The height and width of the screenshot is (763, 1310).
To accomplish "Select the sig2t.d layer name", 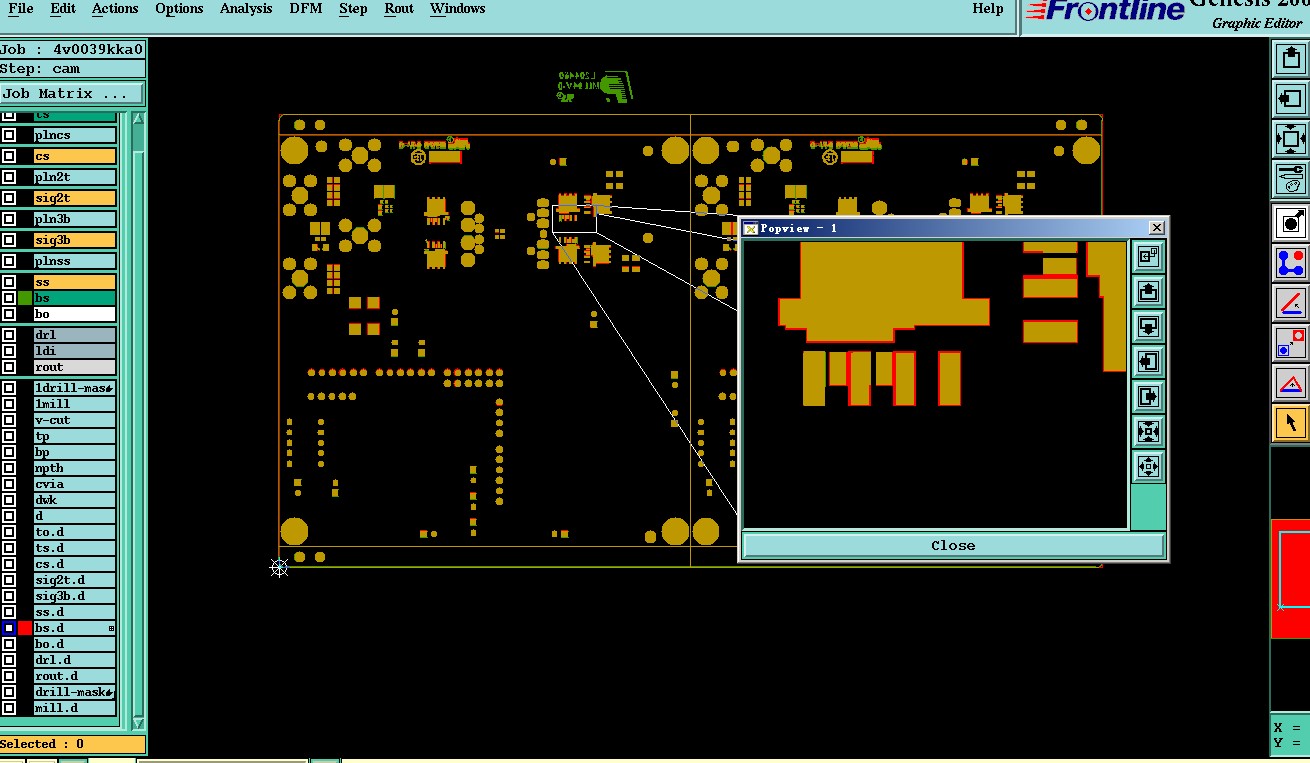I will point(75,580).
